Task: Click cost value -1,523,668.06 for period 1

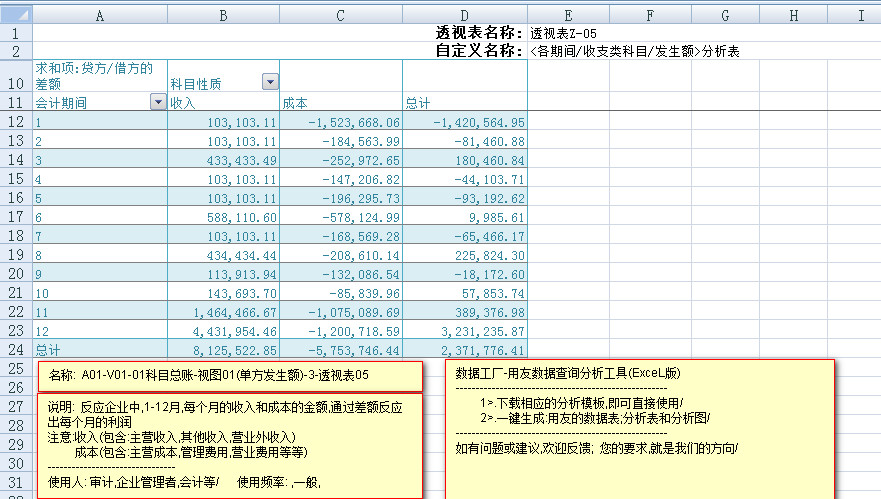Action: coord(341,122)
